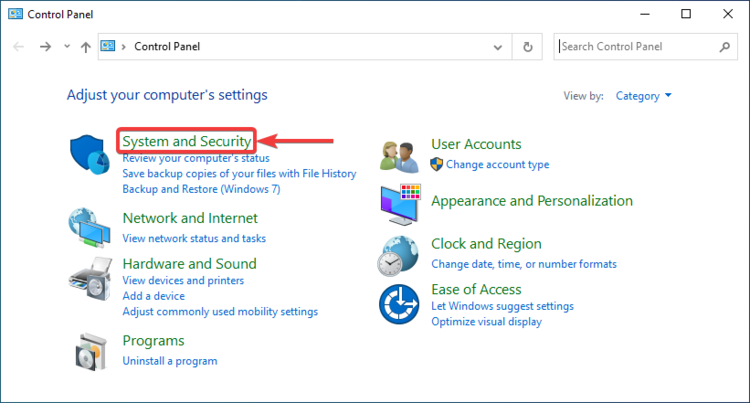Screen dimensions: 750x403
Task: Click inside the Search Control Panel field
Action: (635, 47)
